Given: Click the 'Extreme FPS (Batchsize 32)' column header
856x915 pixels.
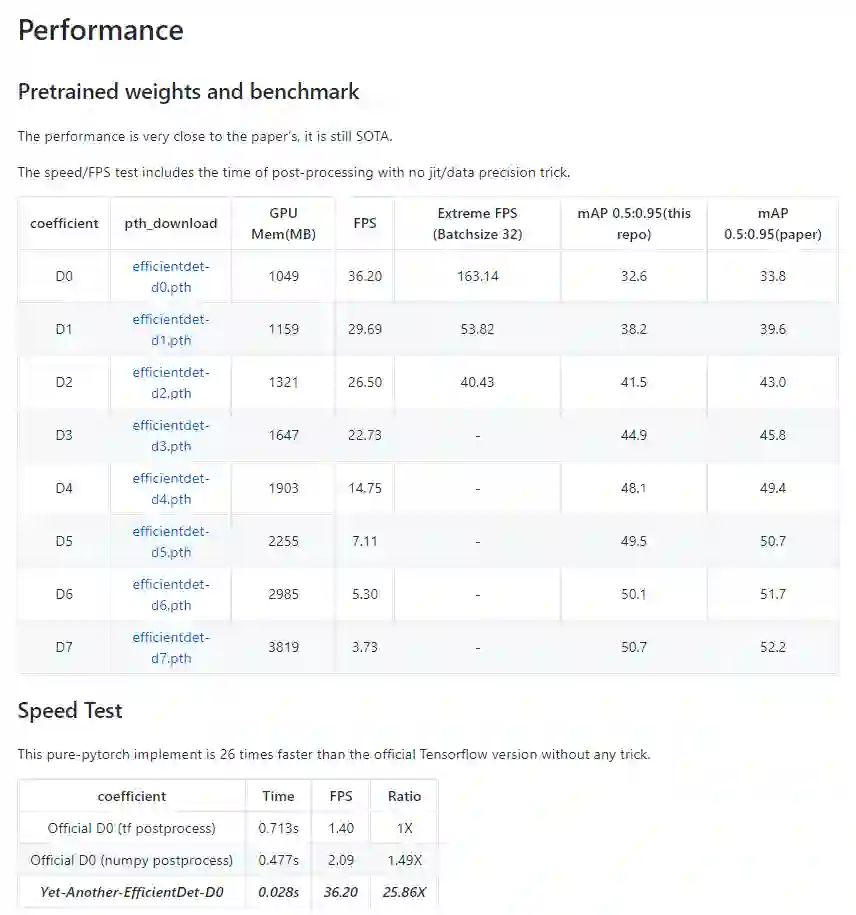Looking at the screenshot, I should (x=478, y=223).
